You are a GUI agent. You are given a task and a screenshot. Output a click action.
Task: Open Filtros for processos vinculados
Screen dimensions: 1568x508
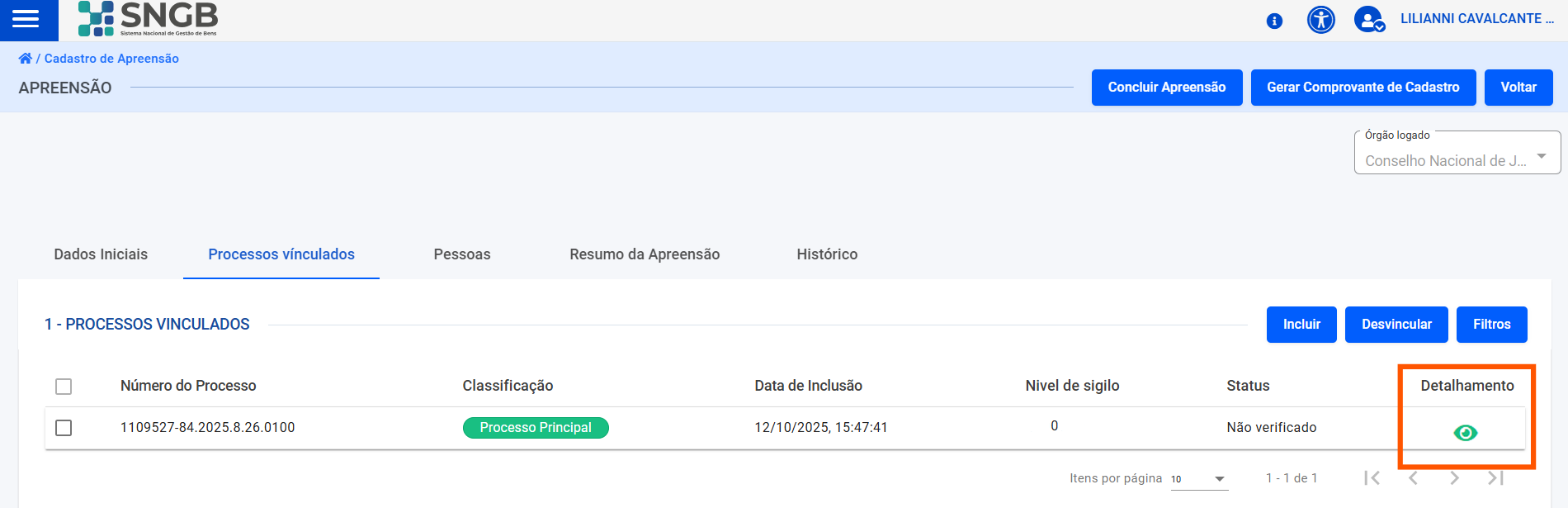pyautogui.click(x=1491, y=324)
